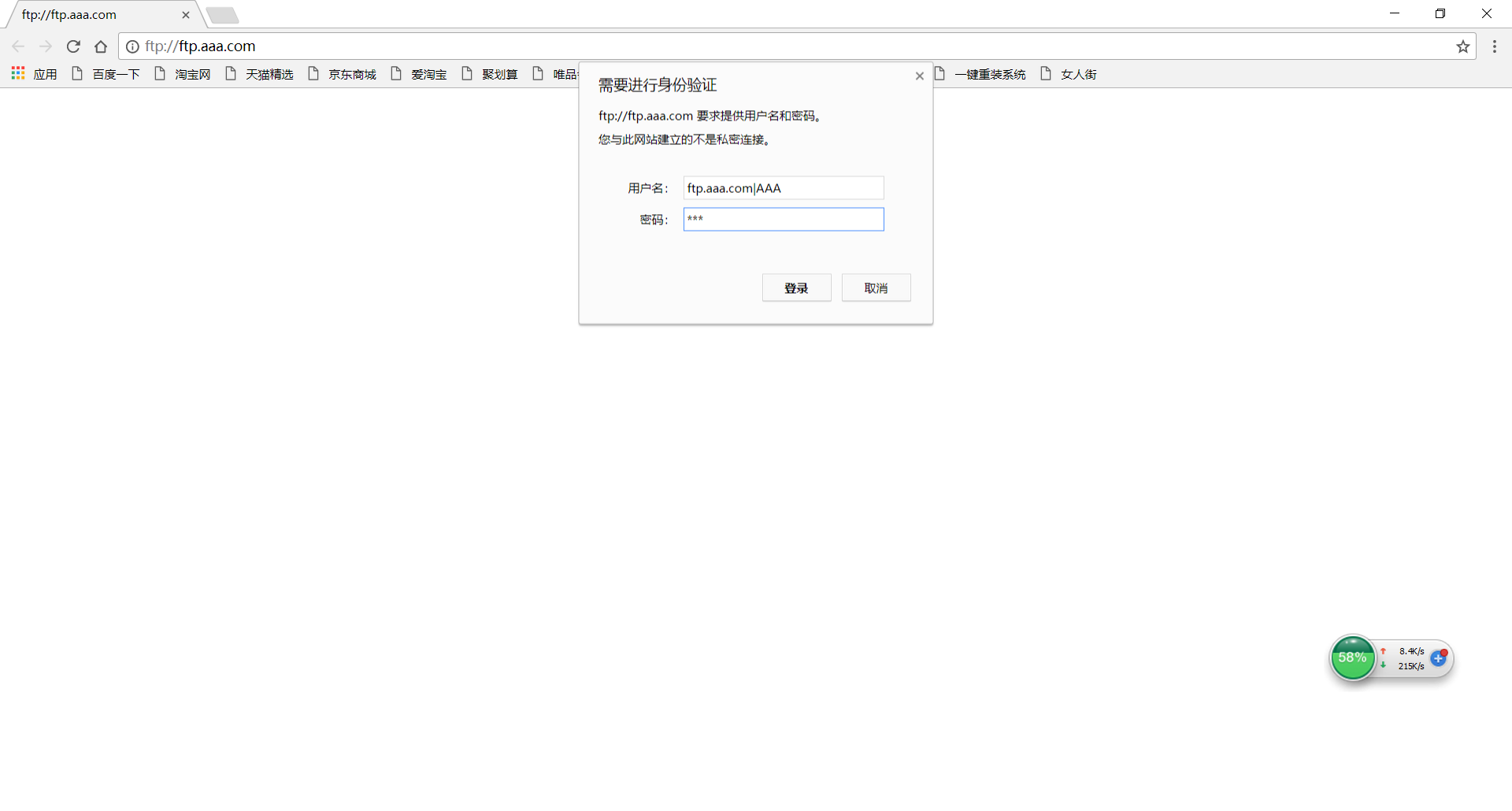1512x811 pixels.
Task: Restore down the browser window
Action: click(1440, 13)
